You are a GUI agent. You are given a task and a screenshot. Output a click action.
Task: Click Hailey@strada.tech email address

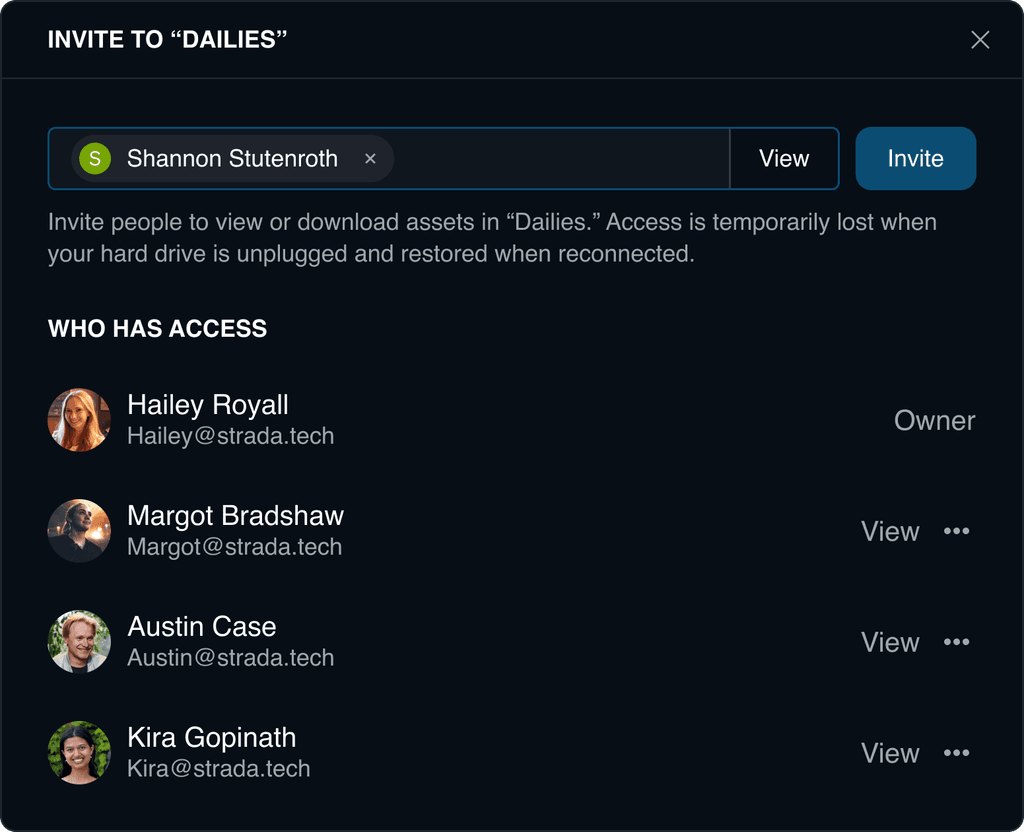click(231, 436)
